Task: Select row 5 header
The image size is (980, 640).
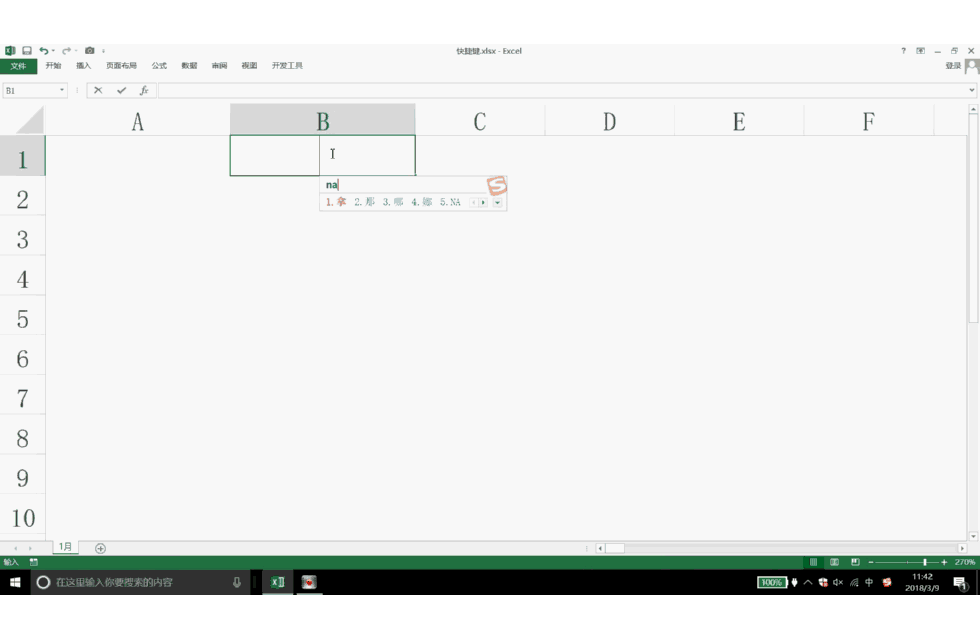Action: (22, 318)
